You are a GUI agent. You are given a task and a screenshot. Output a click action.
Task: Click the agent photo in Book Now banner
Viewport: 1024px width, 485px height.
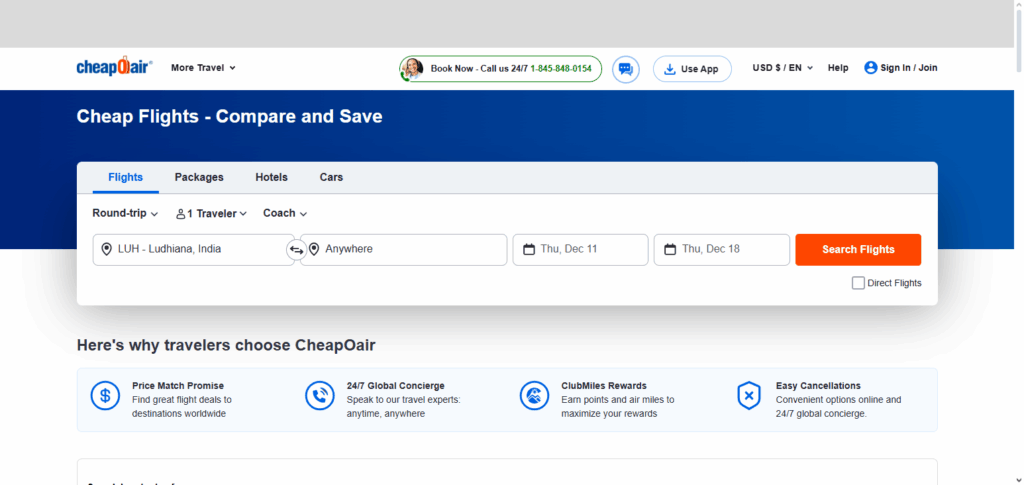tap(413, 69)
